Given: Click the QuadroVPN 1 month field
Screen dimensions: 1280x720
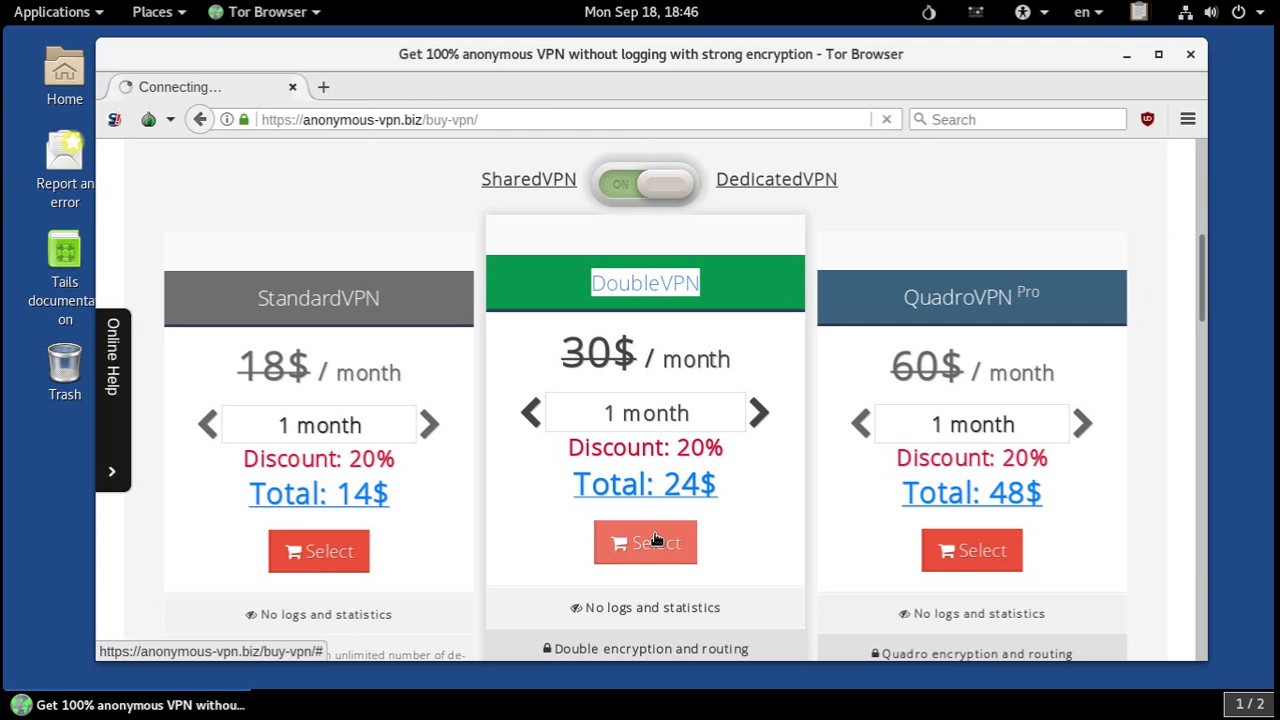Looking at the screenshot, I should point(972,424).
